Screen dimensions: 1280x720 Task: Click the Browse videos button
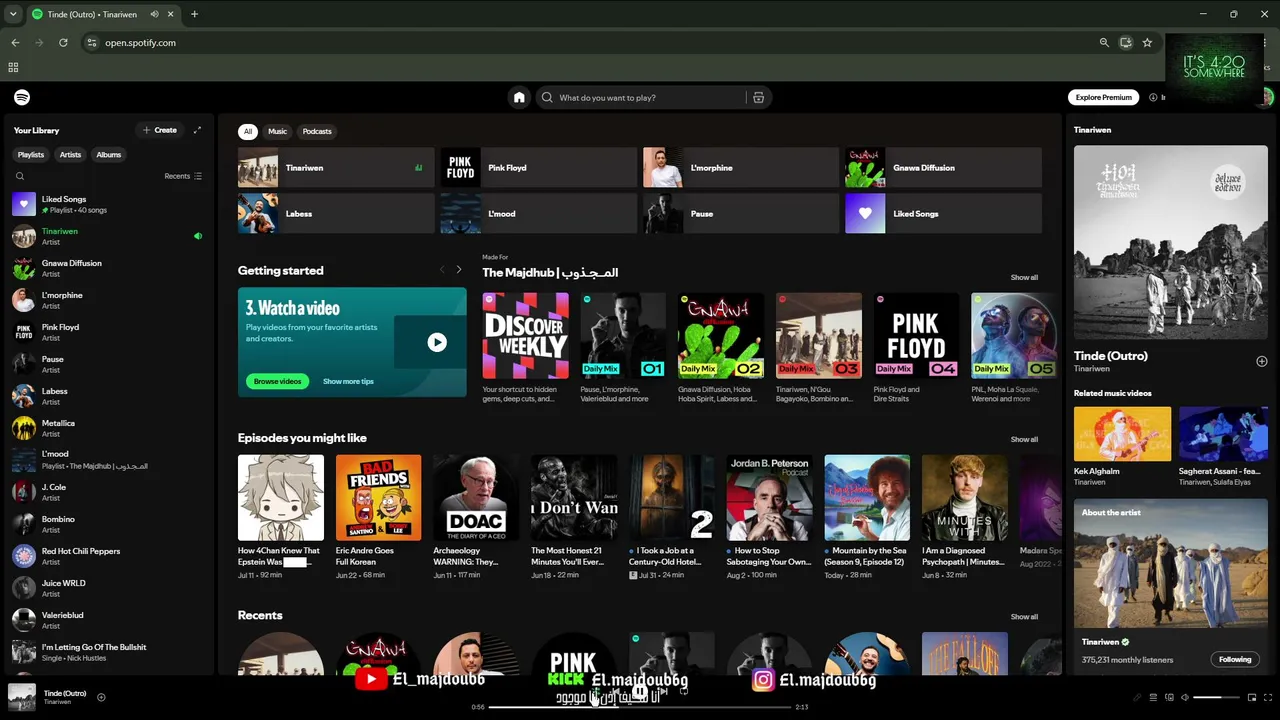[277, 381]
